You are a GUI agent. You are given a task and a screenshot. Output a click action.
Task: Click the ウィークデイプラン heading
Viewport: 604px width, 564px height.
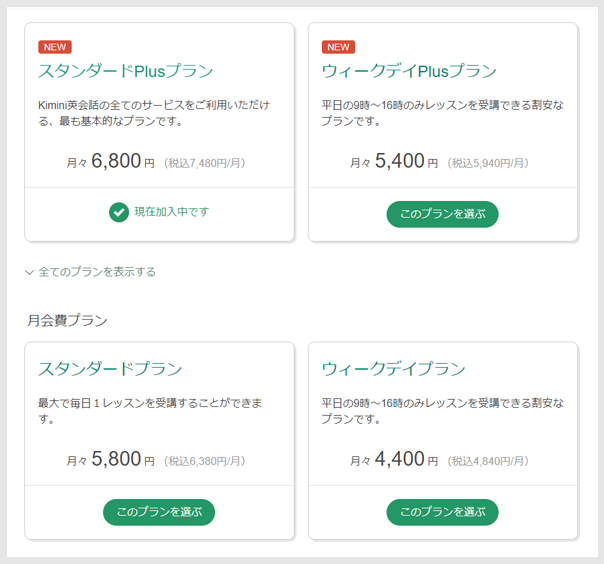393,369
